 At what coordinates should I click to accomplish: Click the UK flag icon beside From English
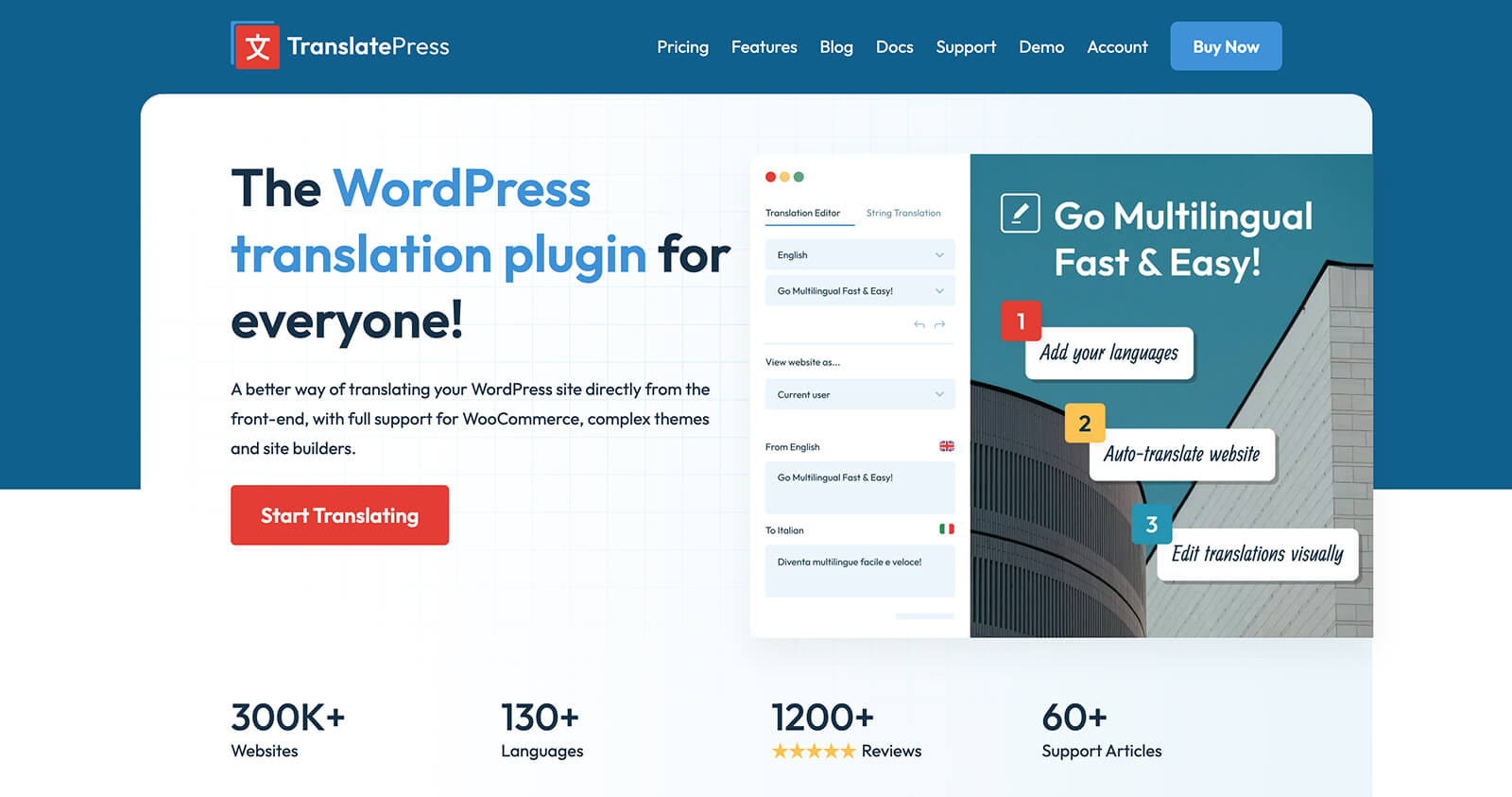[x=947, y=446]
